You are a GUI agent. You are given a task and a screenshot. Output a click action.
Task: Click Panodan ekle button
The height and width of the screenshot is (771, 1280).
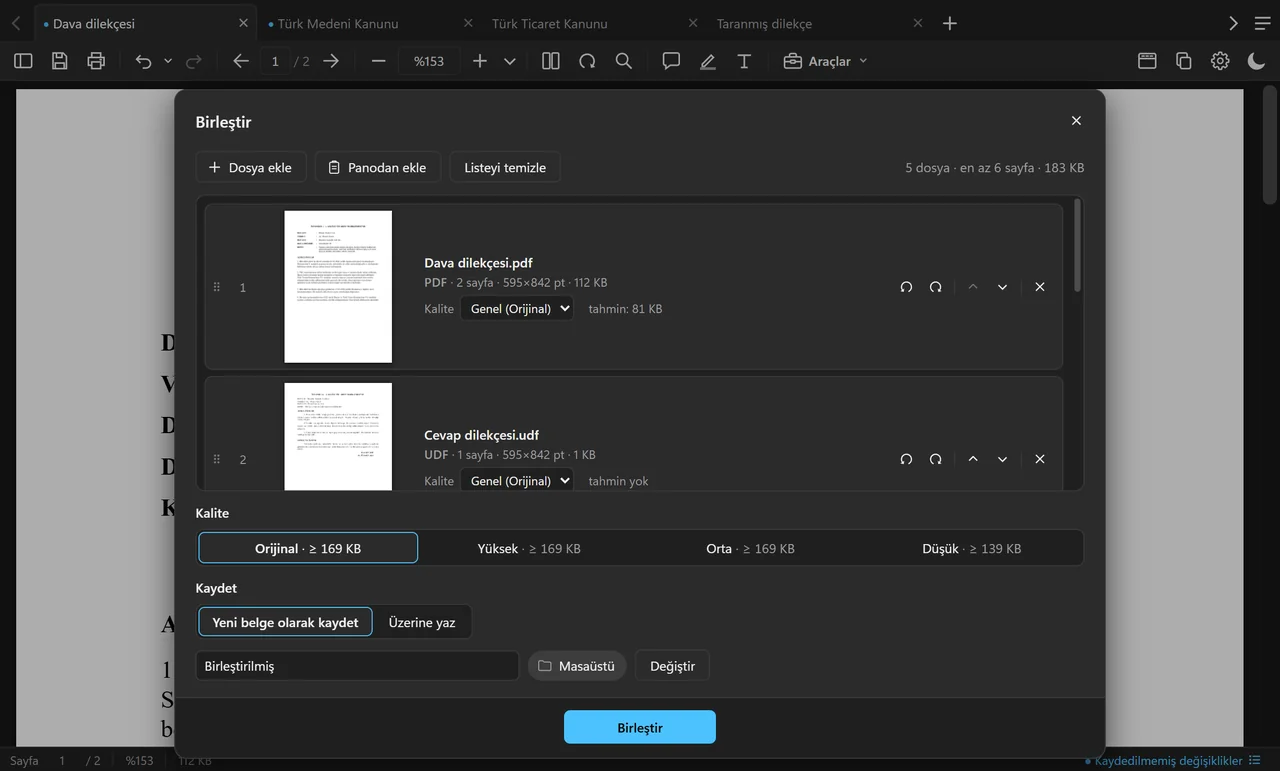[377, 167]
